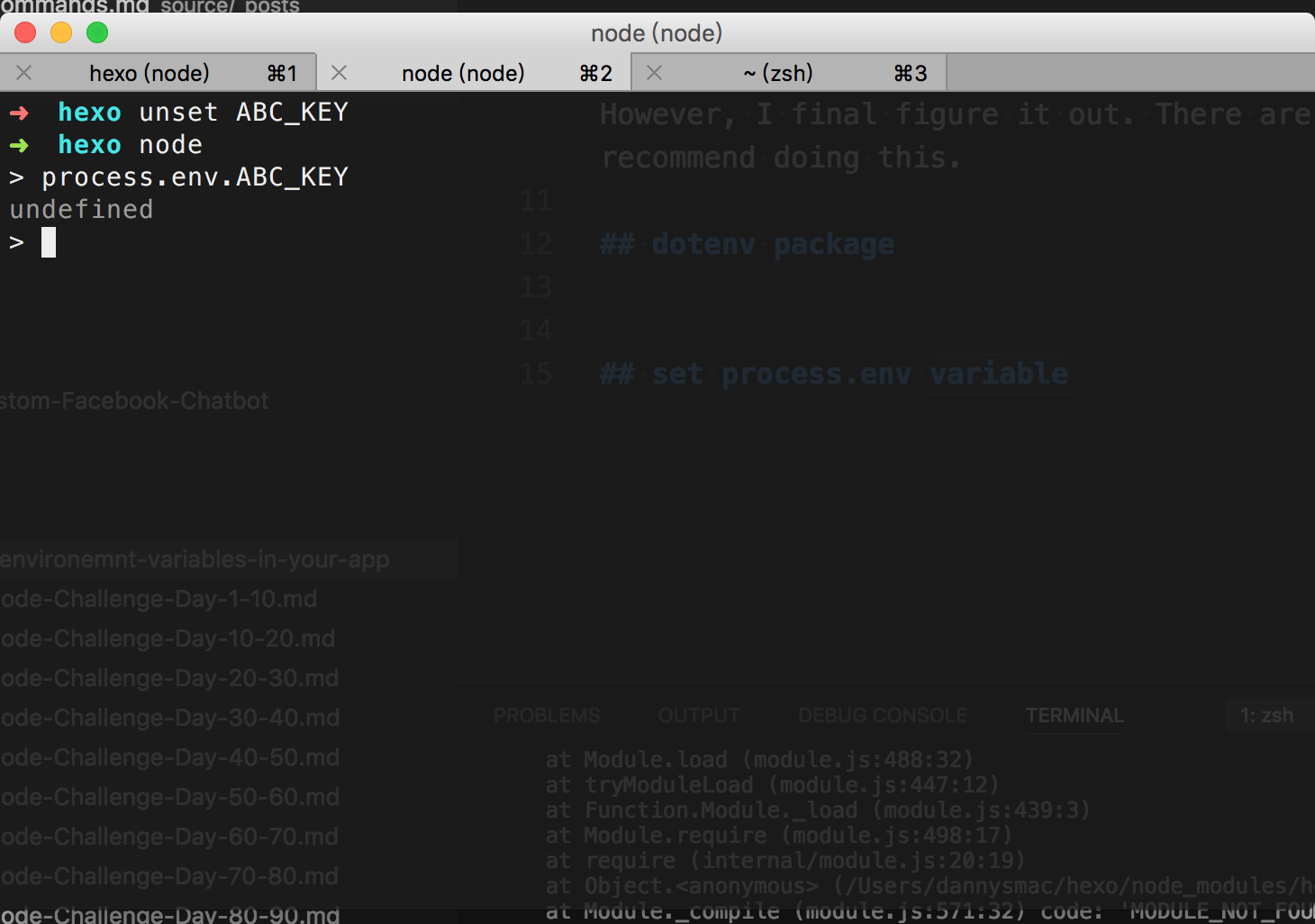Click line number 15 in the editor gutter
Screen dimensions: 1315x924
coord(536,374)
